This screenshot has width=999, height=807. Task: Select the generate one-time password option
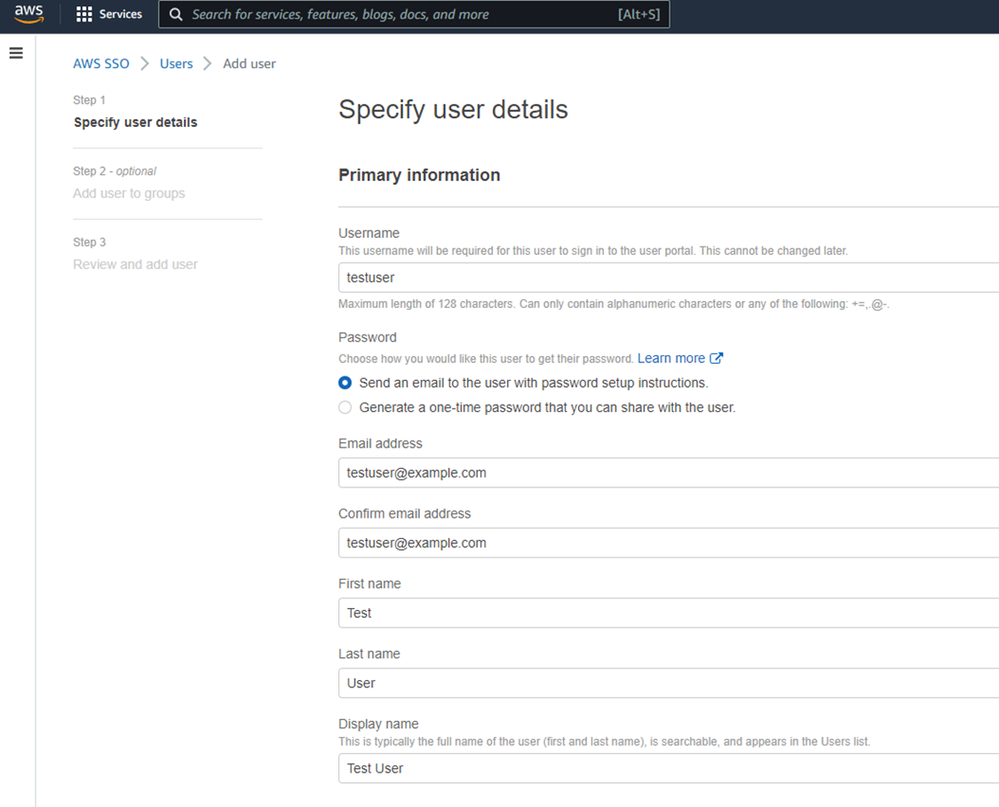[x=345, y=407]
